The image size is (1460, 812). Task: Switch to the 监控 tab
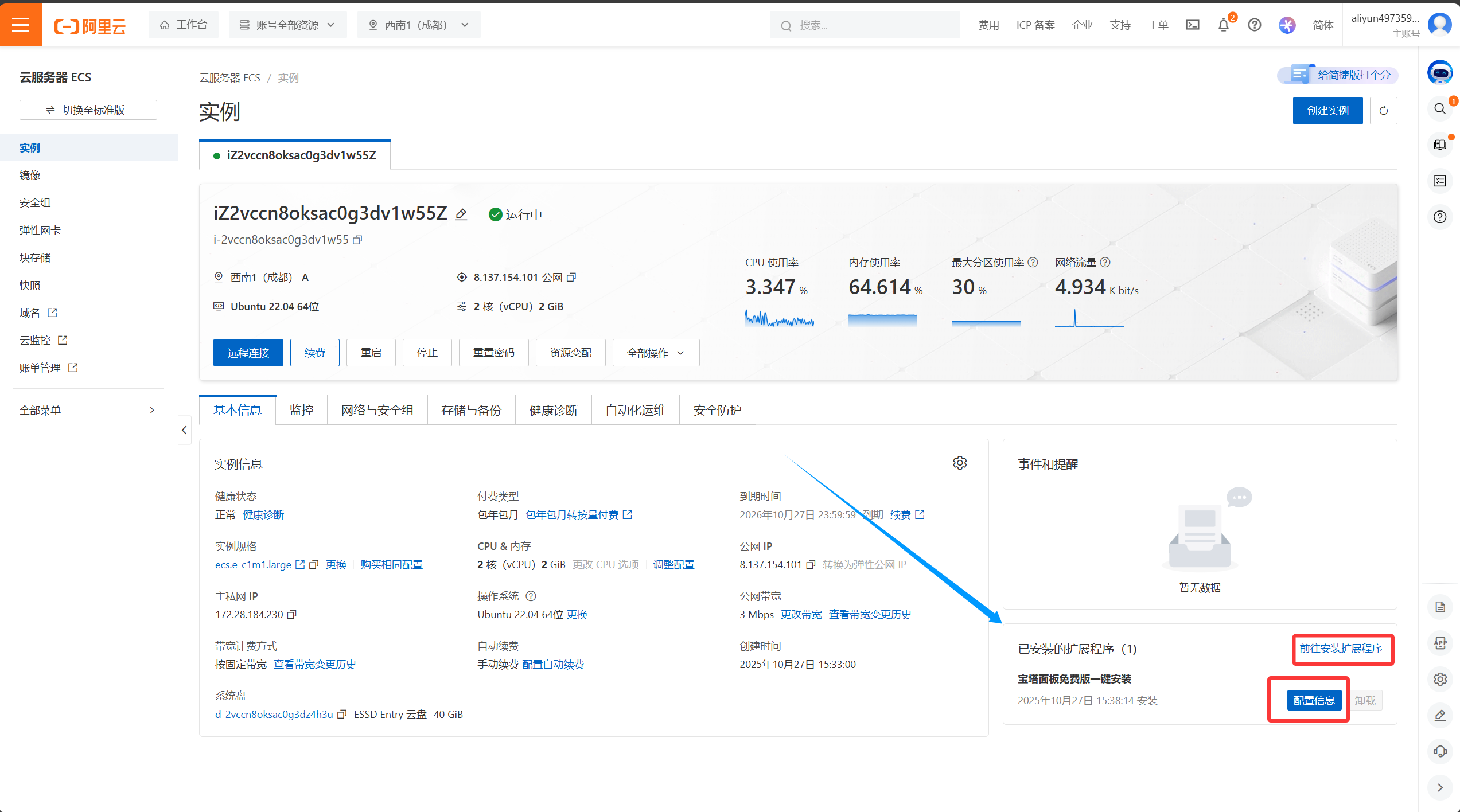pos(301,410)
